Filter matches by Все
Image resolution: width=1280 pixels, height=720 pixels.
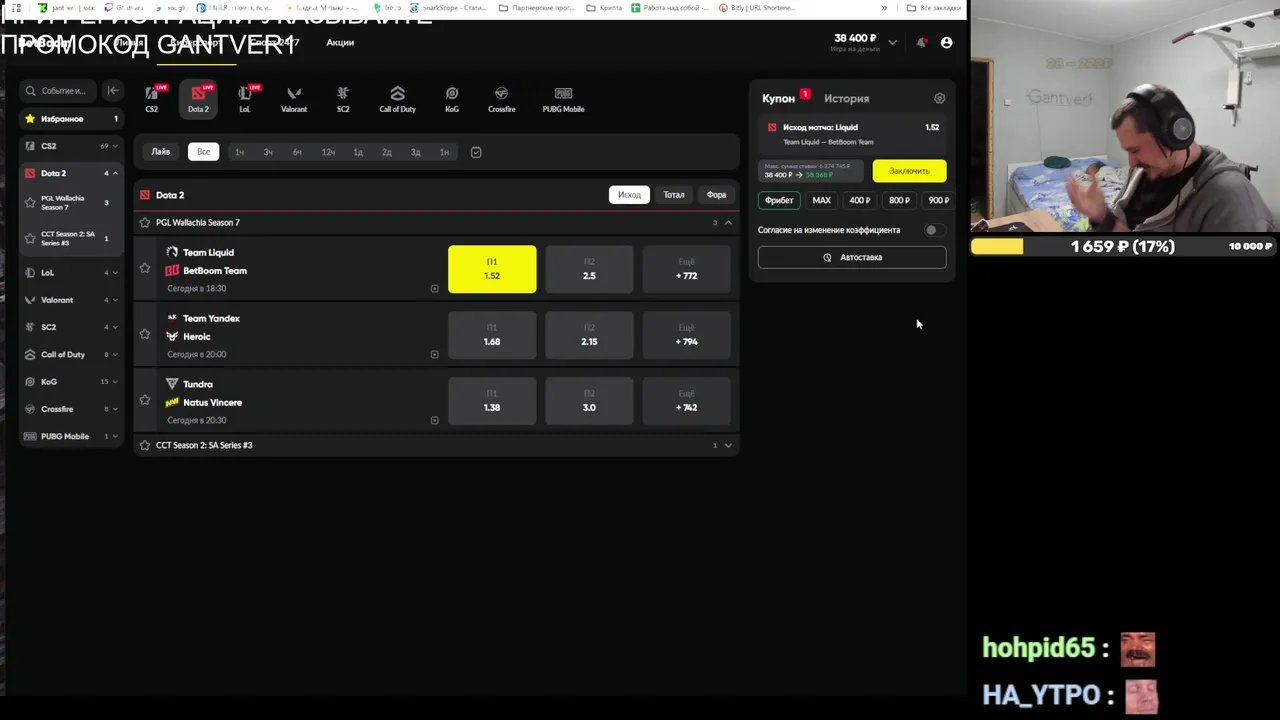click(x=203, y=152)
